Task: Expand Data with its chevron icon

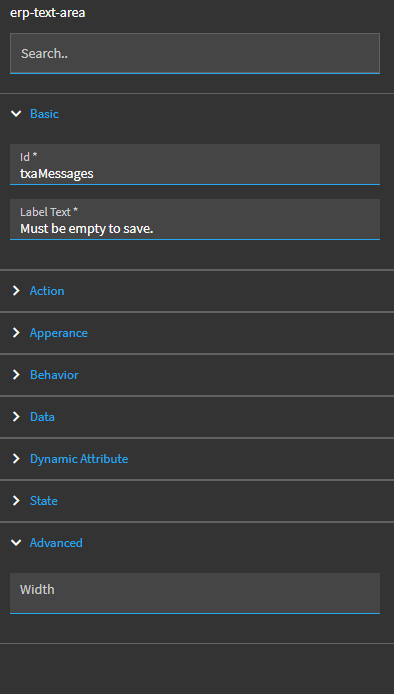Action: click(x=16, y=416)
